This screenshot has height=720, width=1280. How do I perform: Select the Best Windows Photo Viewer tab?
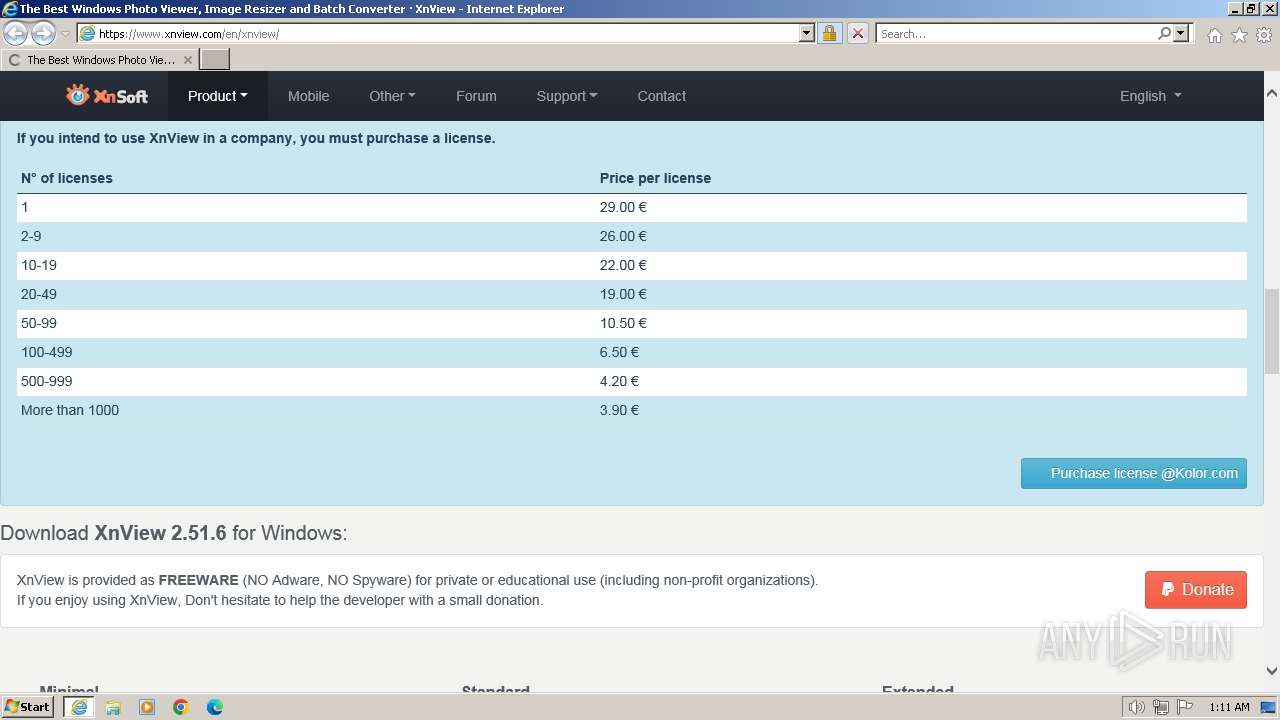100,60
